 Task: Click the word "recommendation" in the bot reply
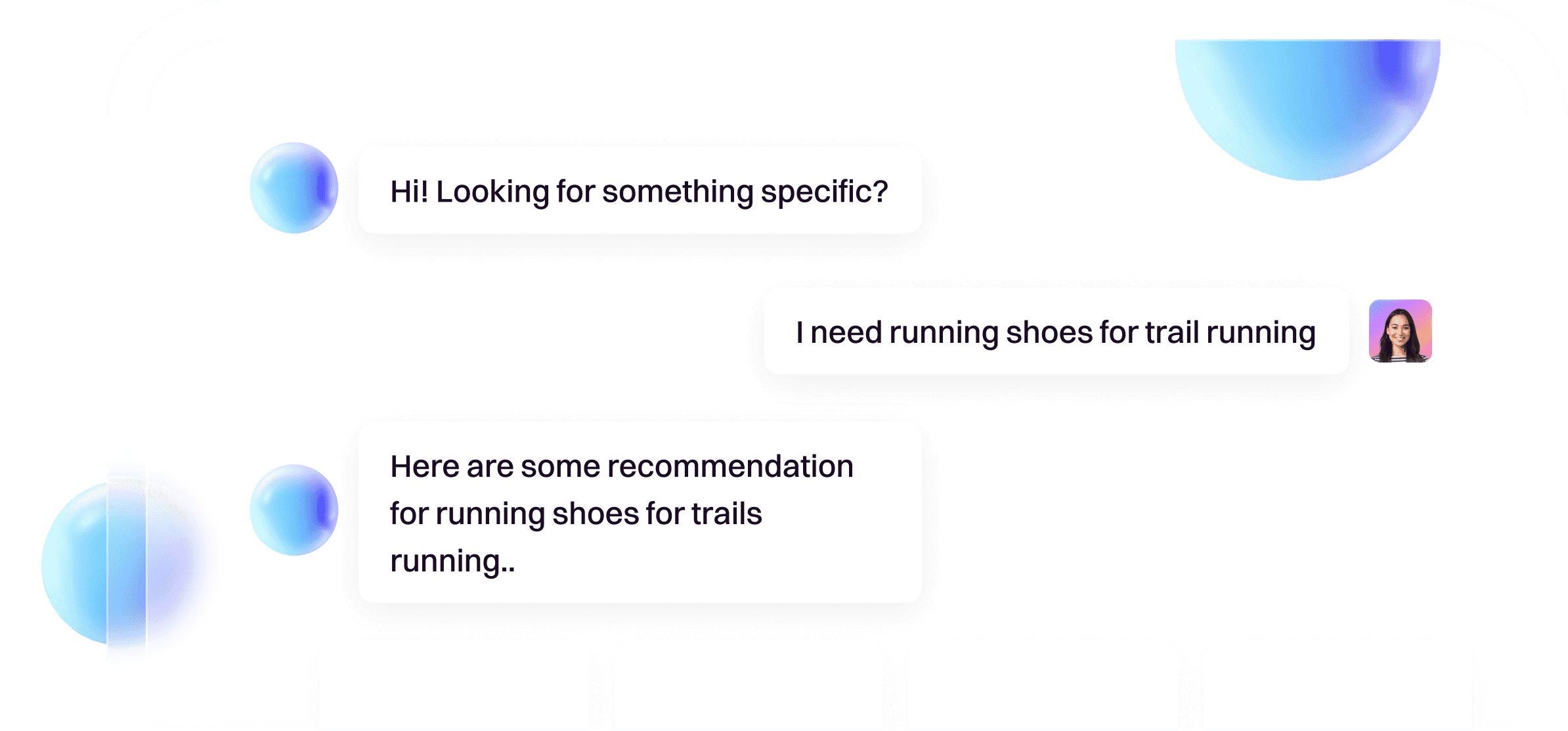click(x=730, y=466)
